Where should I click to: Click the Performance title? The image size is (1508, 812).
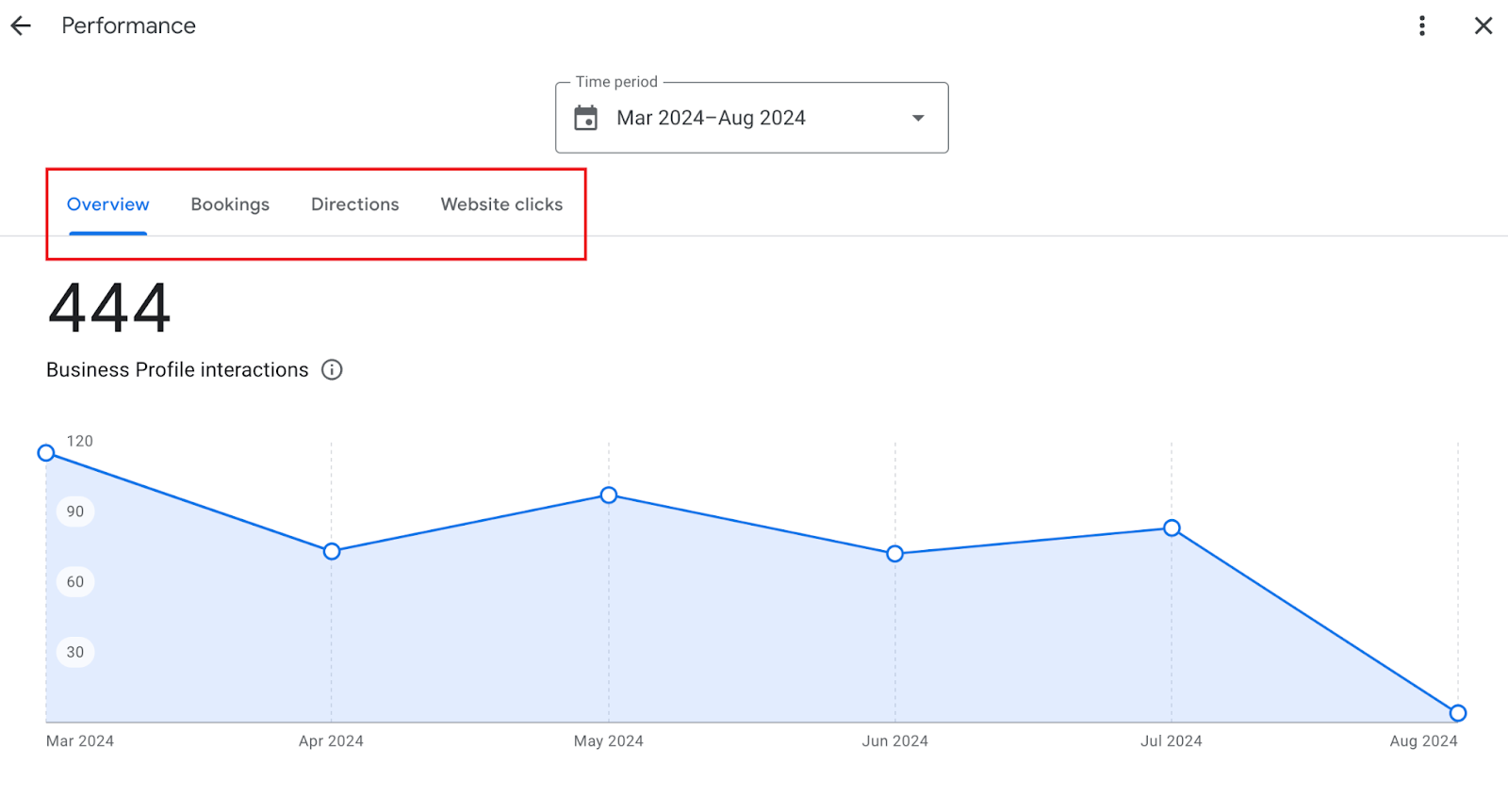click(x=129, y=26)
